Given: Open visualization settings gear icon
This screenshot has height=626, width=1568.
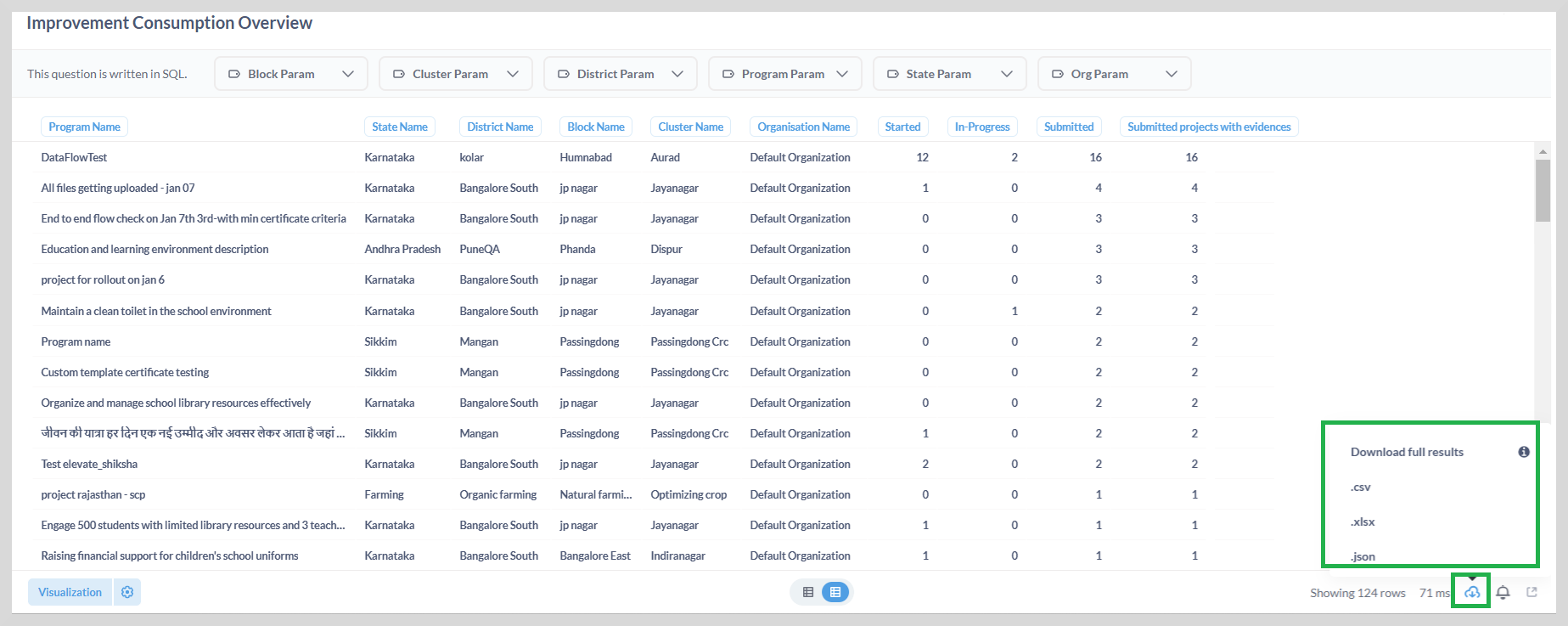Looking at the screenshot, I should tap(127, 592).
